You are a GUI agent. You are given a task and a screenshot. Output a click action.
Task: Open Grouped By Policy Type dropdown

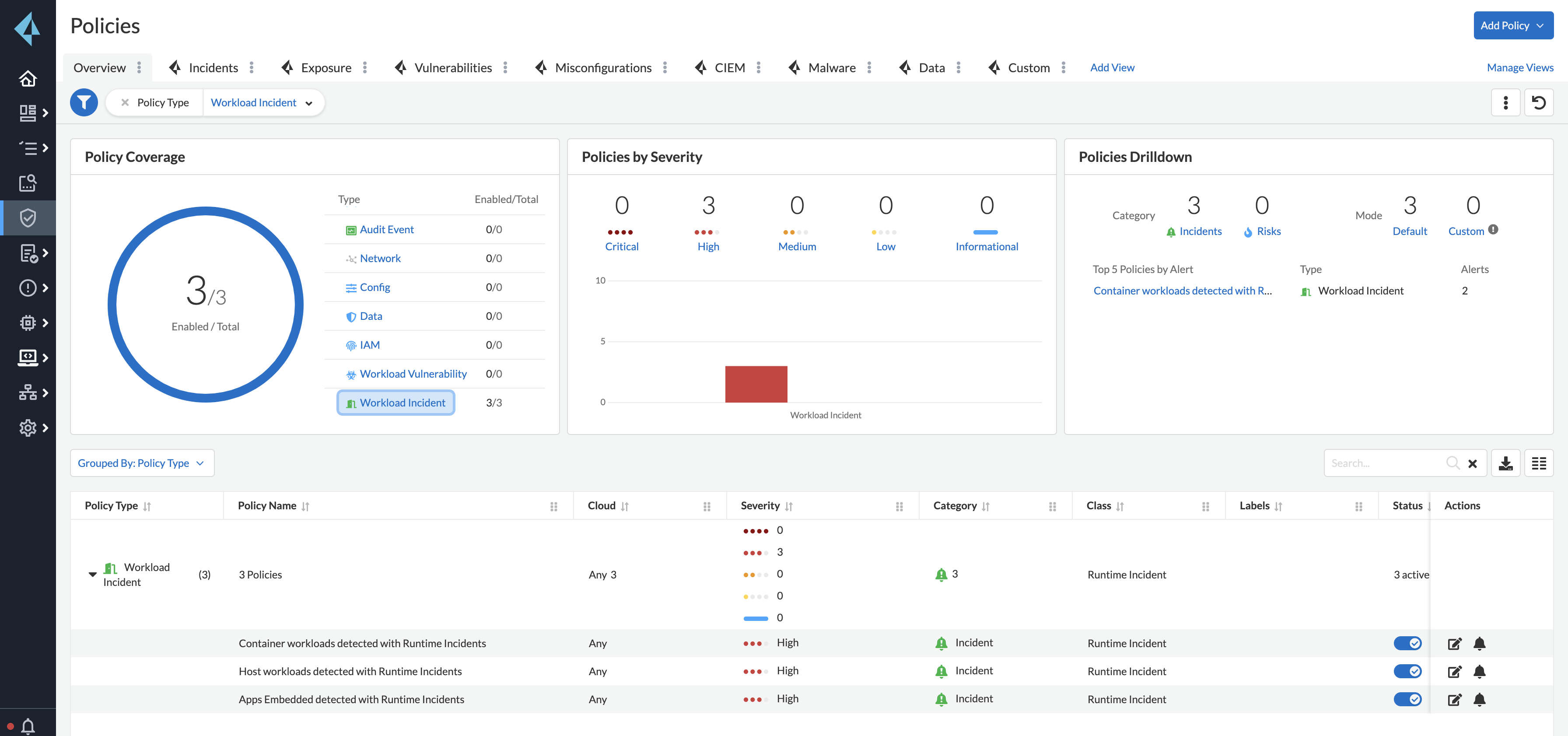click(x=142, y=463)
